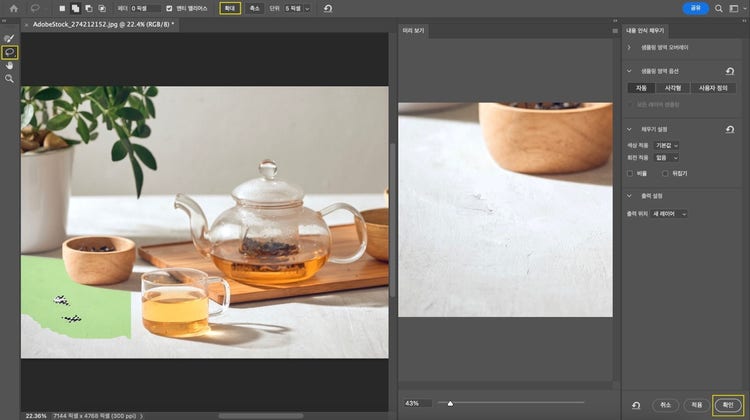Click the 확인 button
This screenshot has width=750, height=420.
coord(727,404)
